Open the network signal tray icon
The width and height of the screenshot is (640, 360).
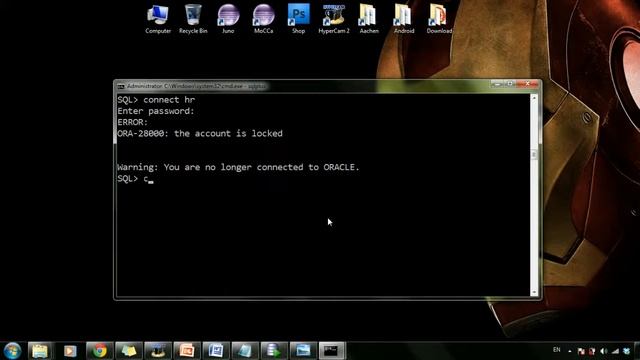point(615,351)
